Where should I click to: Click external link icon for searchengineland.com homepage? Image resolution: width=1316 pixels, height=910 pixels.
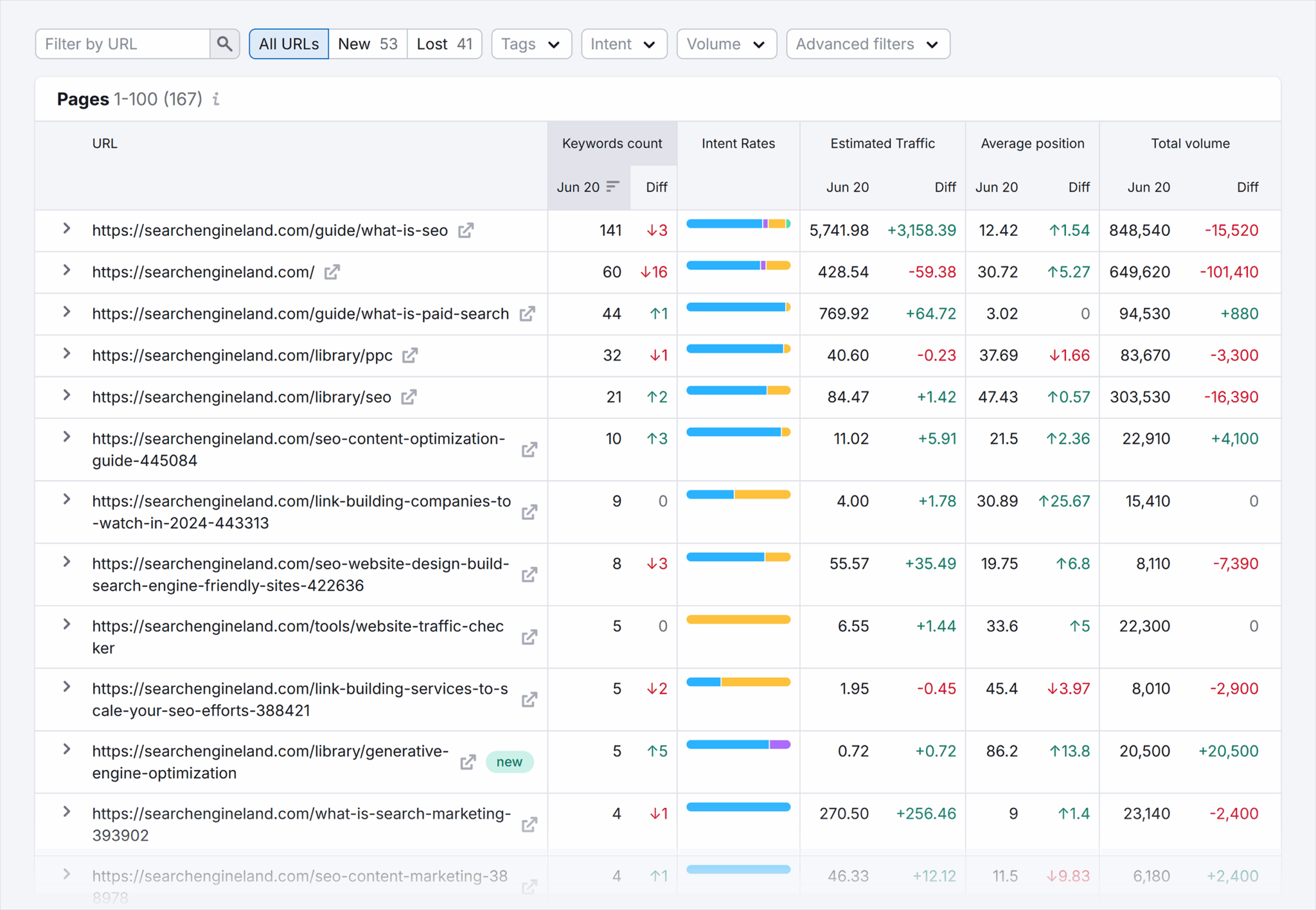332,272
